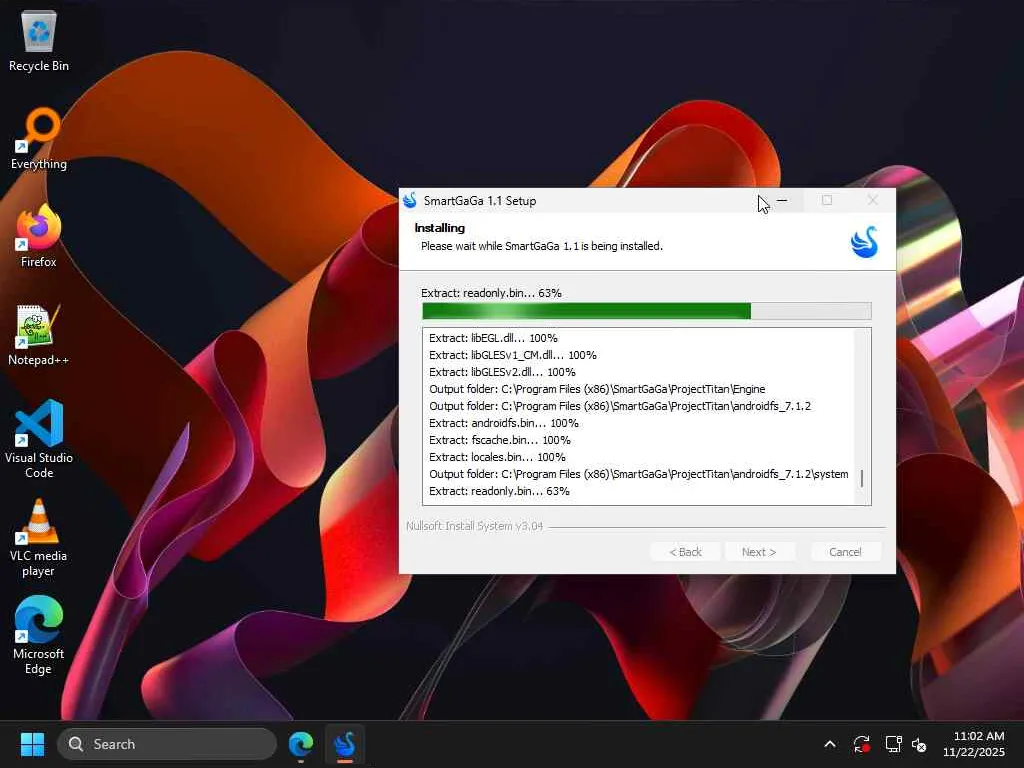Select the 'Extract: fscache.bin... 100%' log line
The image size is (1024, 768).
(500, 440)
